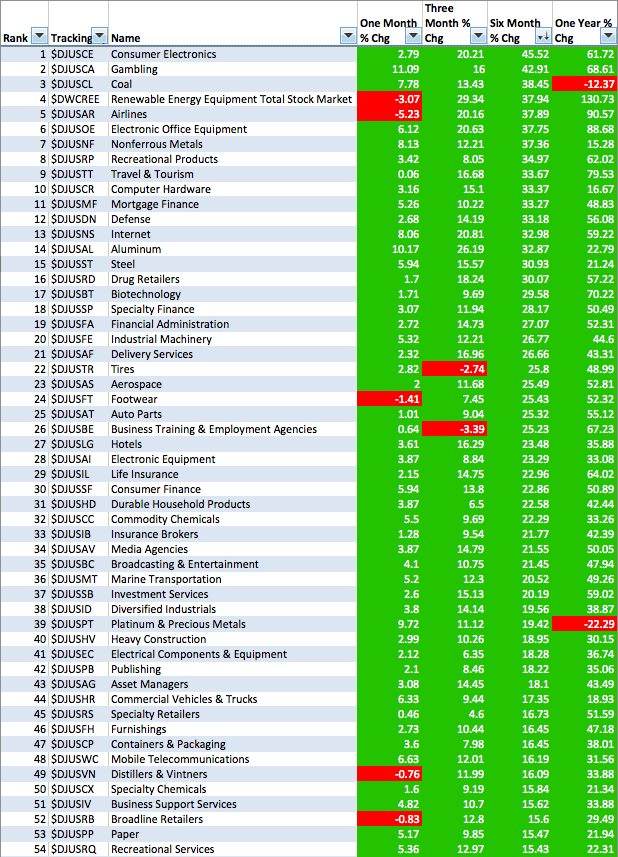Click the Durable Household Products cell

point(233,504)
